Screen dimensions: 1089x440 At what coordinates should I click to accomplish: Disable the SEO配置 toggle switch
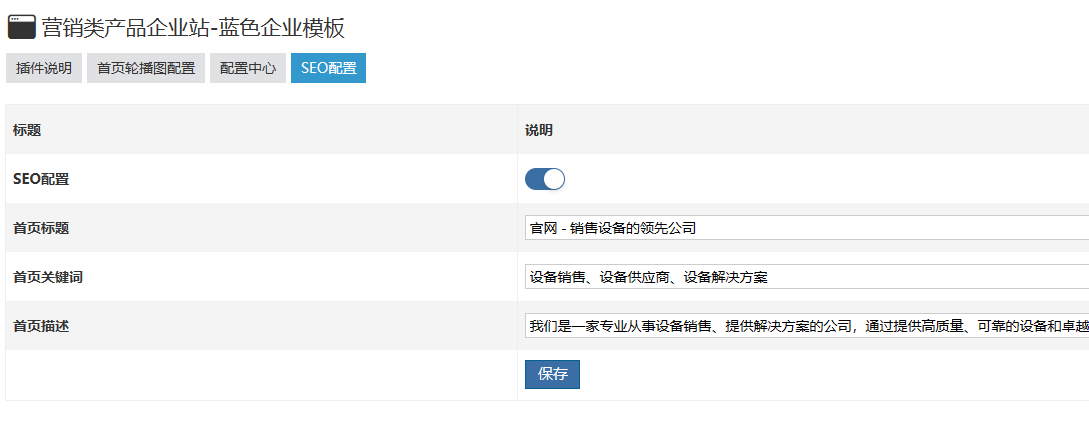545,179
